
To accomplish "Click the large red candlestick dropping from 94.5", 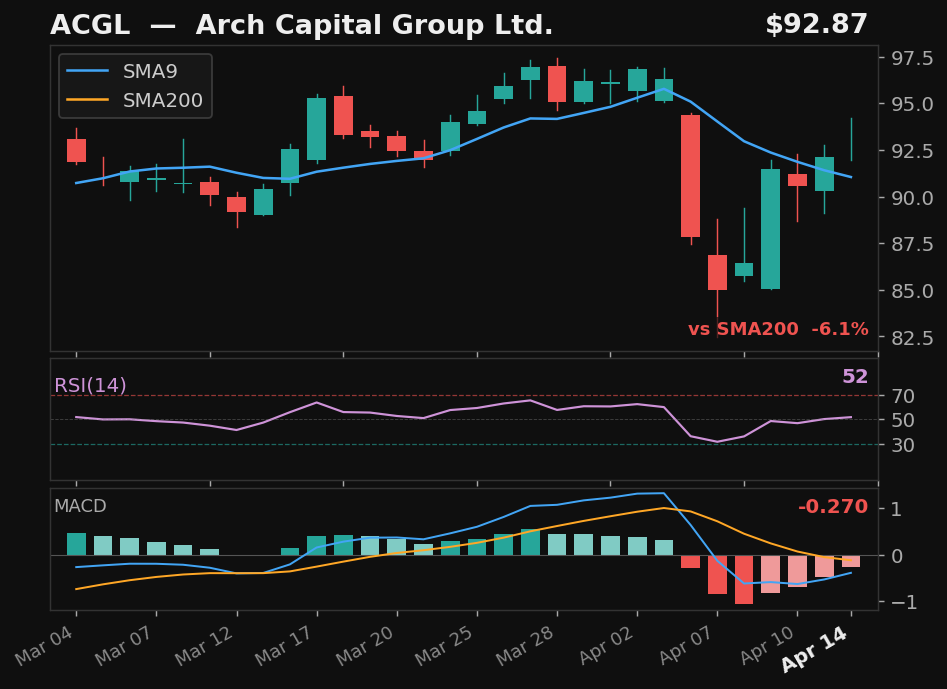I will pos(690,176).
